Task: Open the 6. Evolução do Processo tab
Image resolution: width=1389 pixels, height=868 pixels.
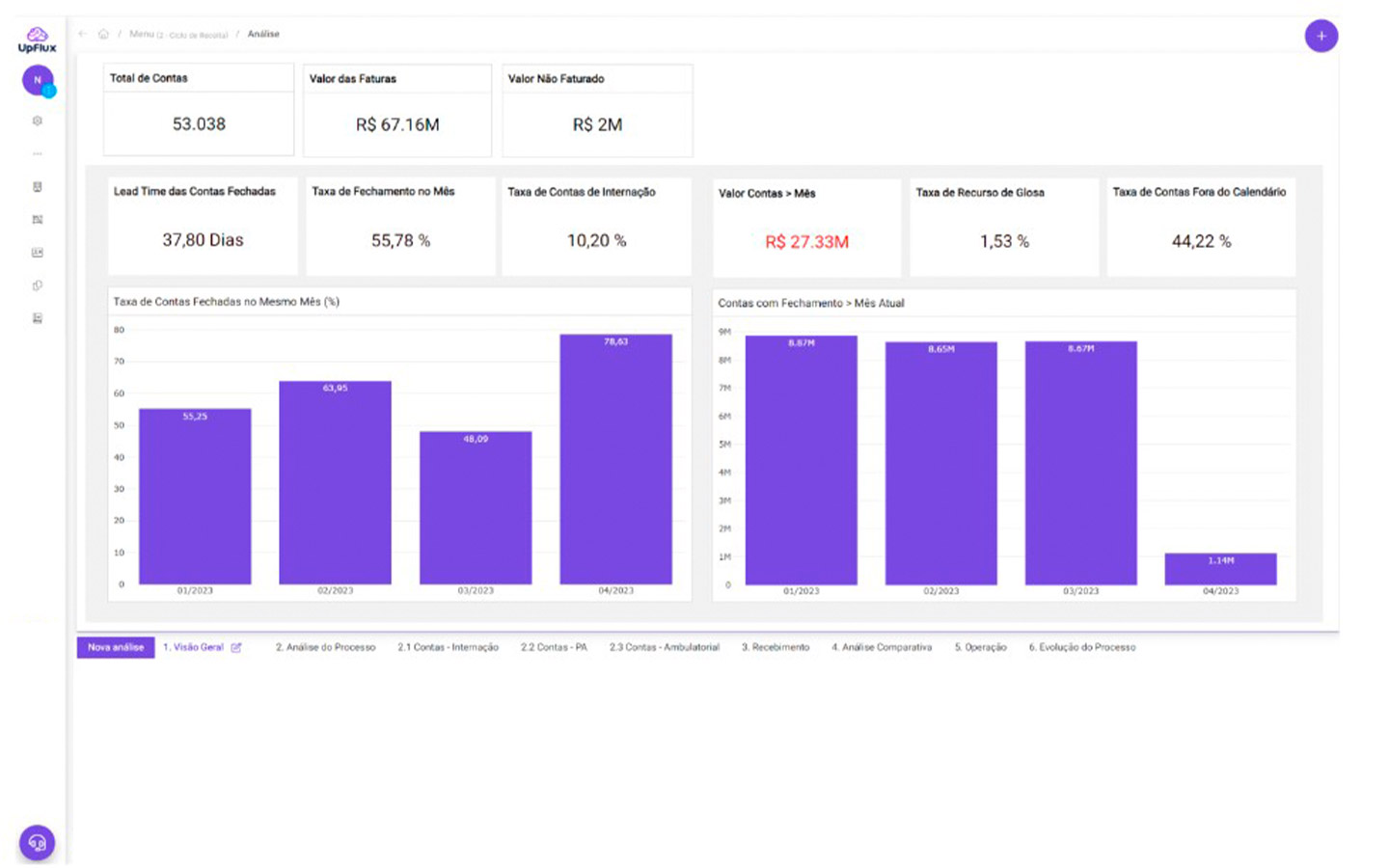Action: tap(1081, 647)
